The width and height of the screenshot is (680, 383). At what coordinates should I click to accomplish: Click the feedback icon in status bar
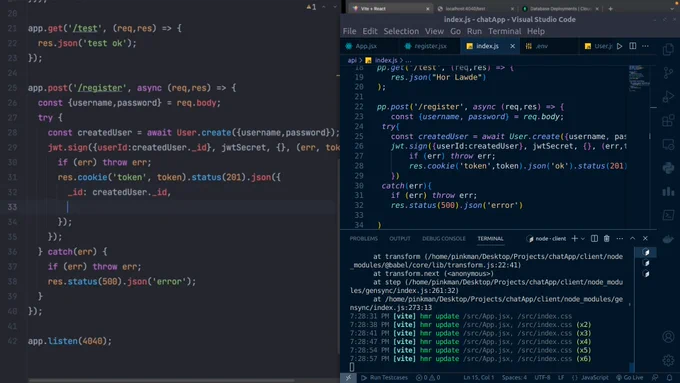[x=655, y=377]
